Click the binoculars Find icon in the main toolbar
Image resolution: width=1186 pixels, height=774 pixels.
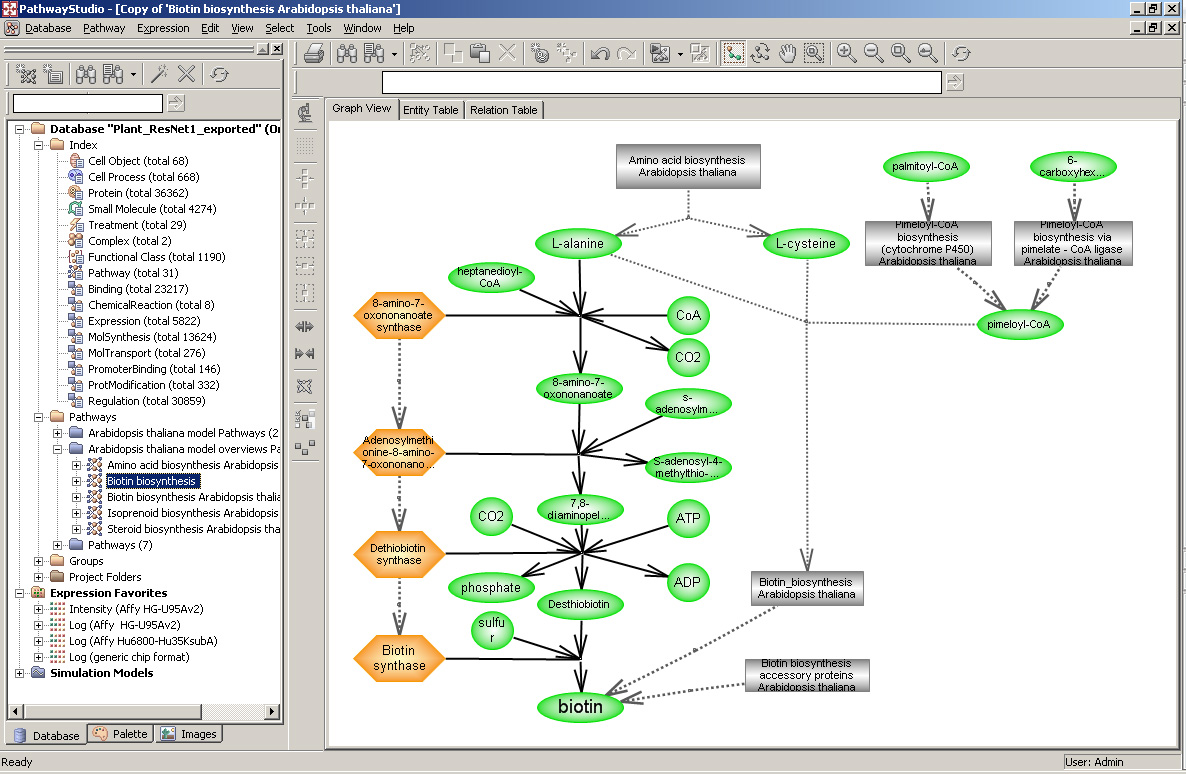[x=347, y=53]
